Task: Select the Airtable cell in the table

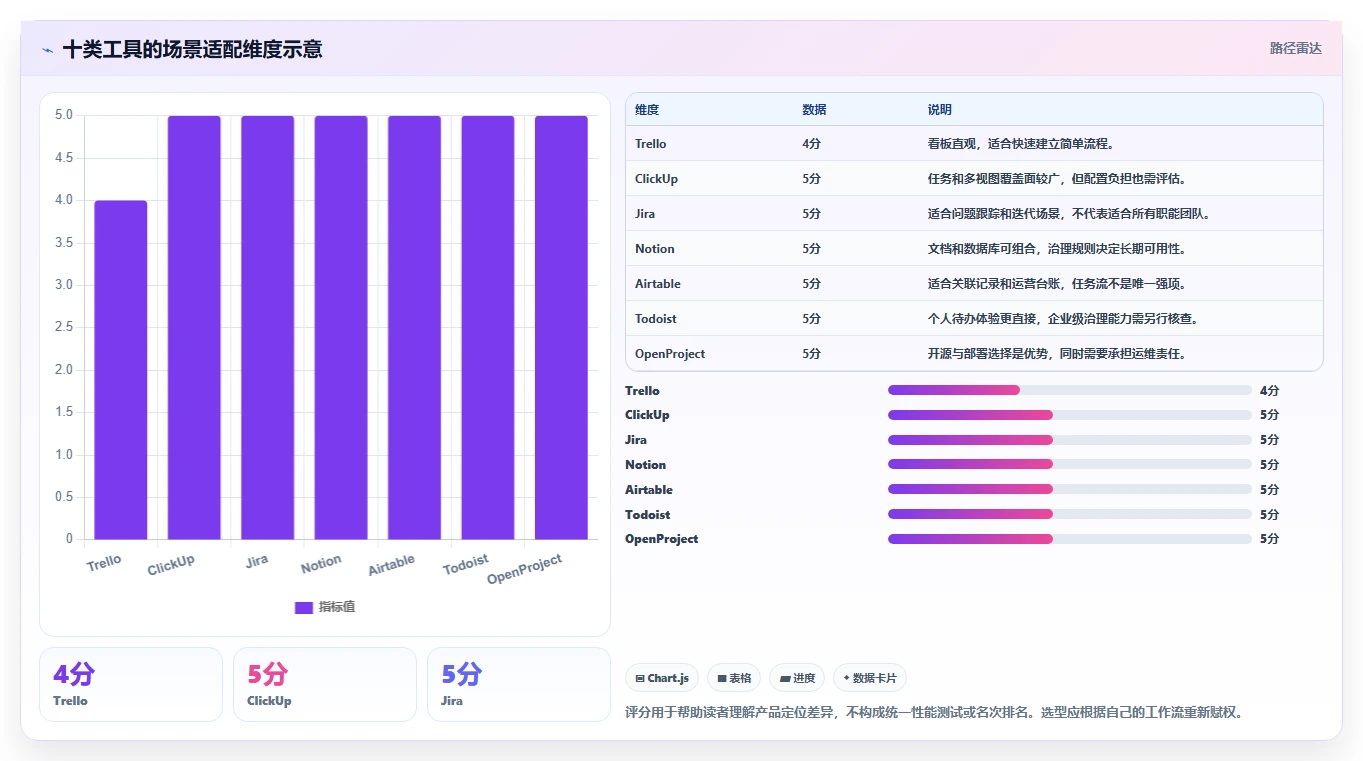Action: tap(658, 284)
